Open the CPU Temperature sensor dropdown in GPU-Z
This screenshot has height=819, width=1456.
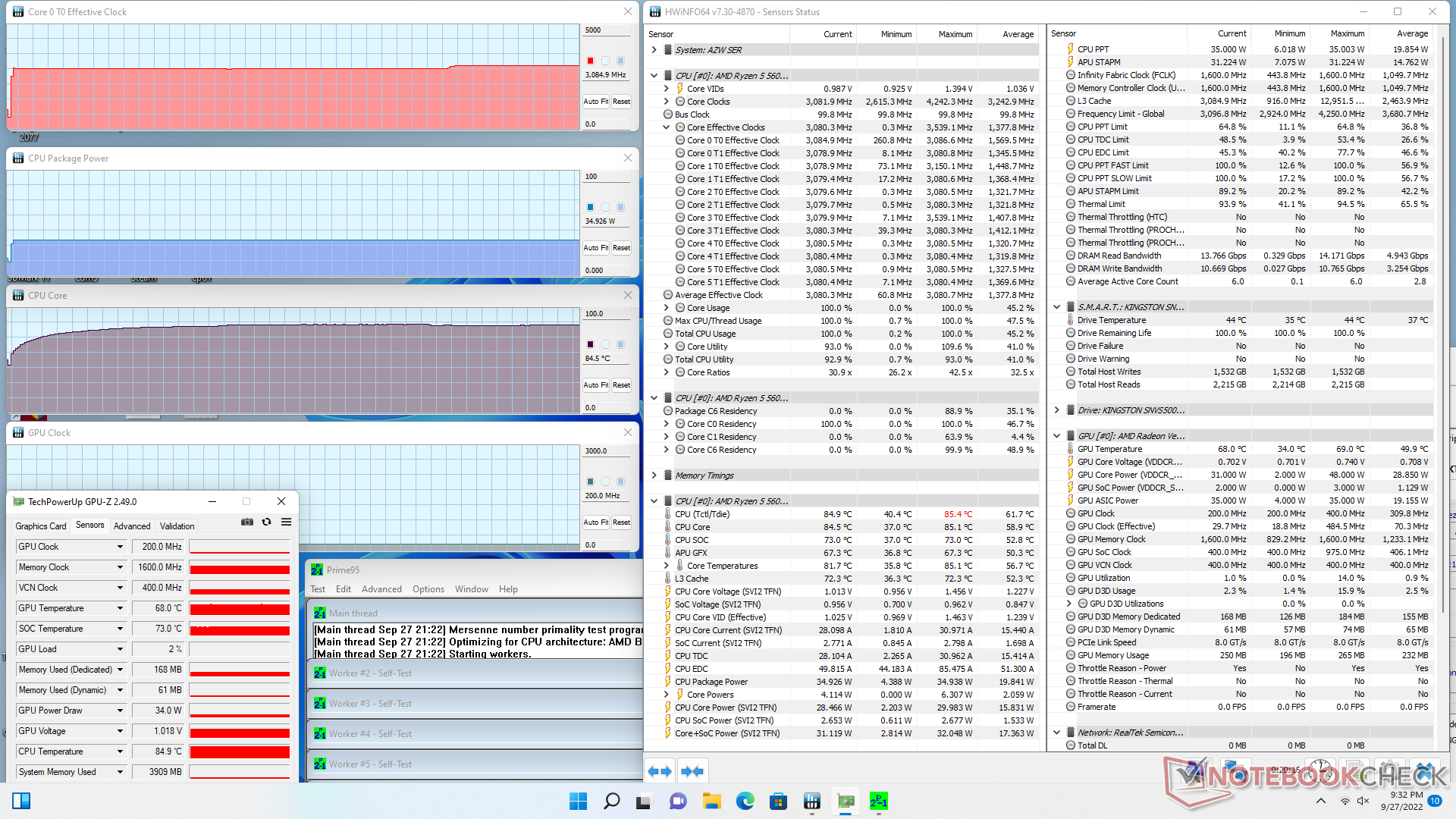[120, 752]
